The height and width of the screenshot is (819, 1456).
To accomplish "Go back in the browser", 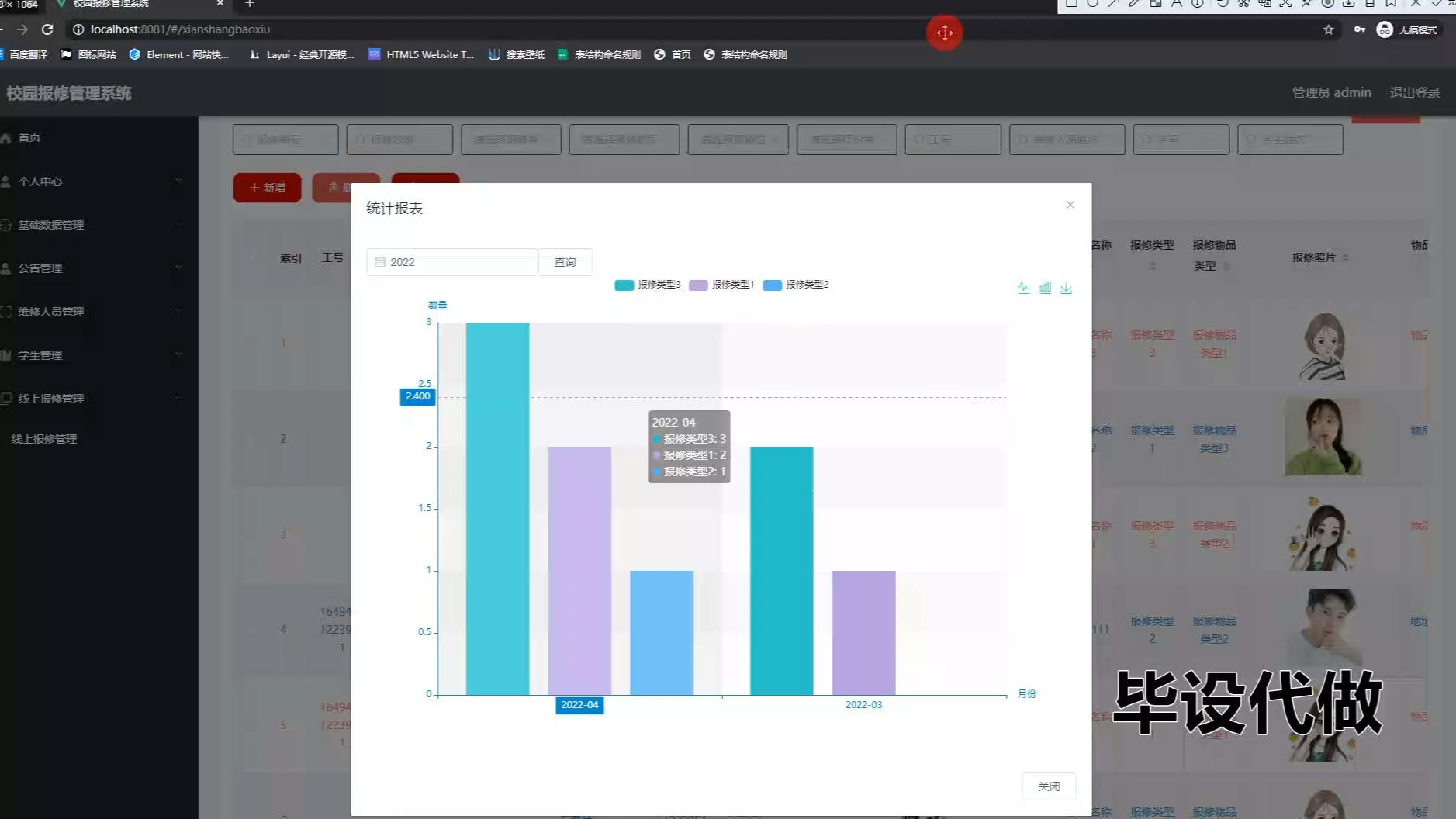I will coord(2,29).
